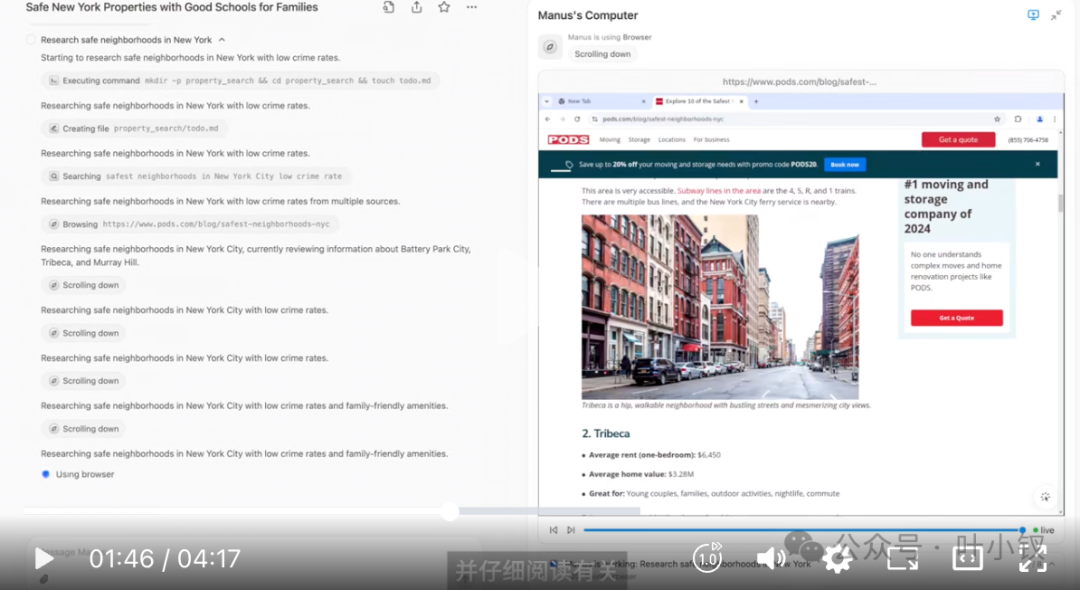
Task: Collapse the Research safe neighborhoods in New York step
Action: point(222,40)
